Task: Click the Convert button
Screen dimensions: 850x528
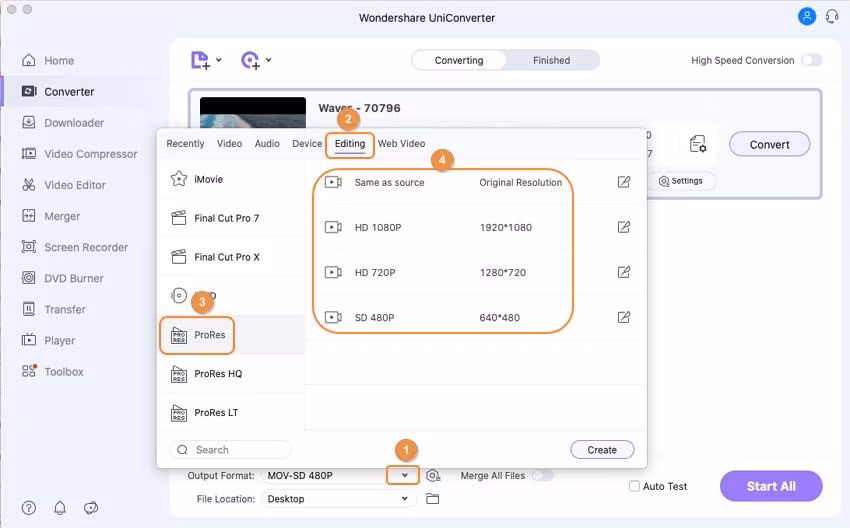Action: (769, 145)
